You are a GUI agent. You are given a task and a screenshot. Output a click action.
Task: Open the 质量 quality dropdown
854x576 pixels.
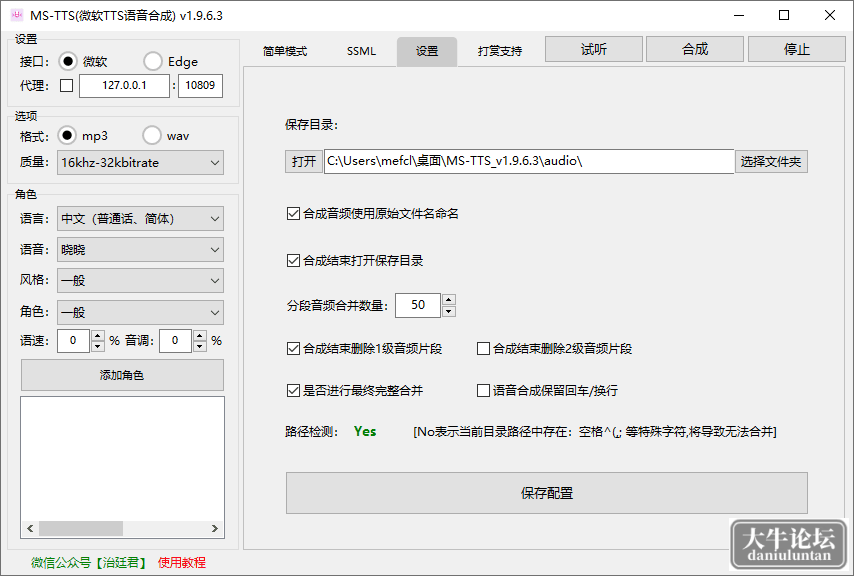[x=141, y=163]
